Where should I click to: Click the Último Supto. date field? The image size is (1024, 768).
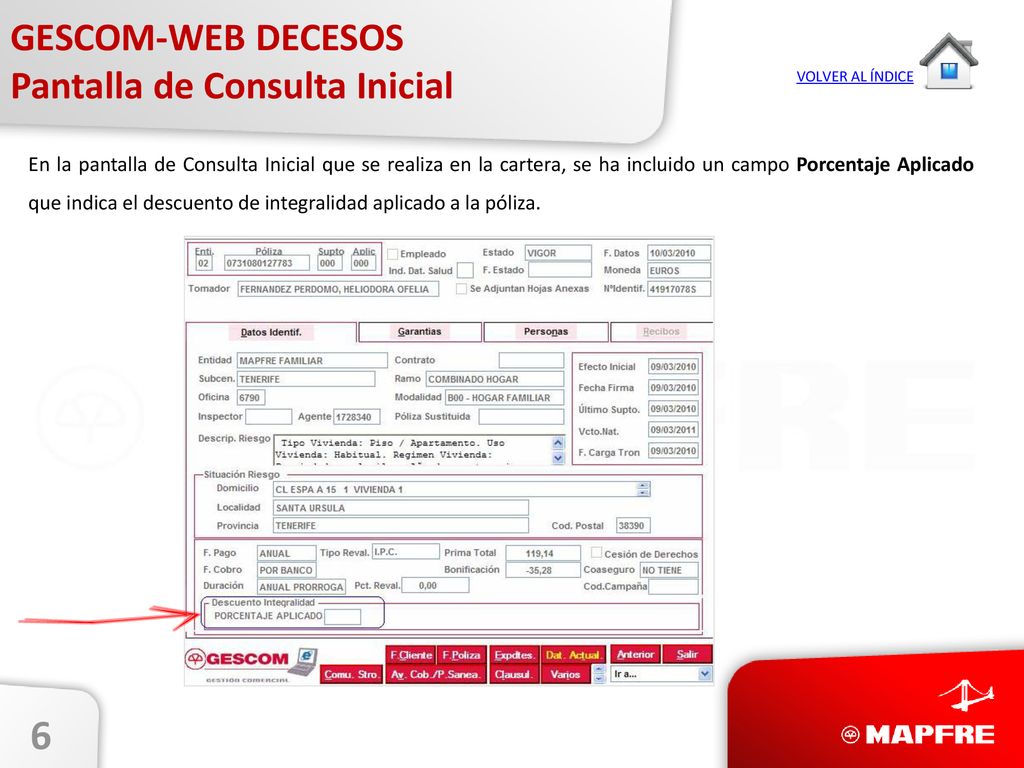[x=673, y=409]
